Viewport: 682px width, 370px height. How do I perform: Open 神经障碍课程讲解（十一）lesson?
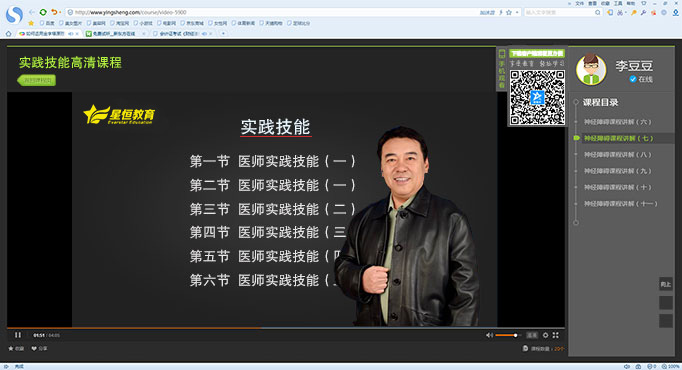coord(620,203)
